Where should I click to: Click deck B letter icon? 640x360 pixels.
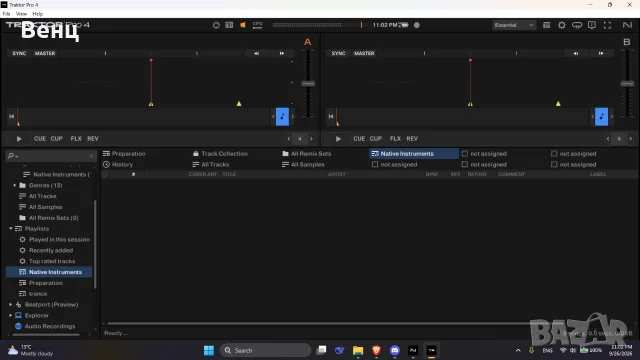[627, 42]
